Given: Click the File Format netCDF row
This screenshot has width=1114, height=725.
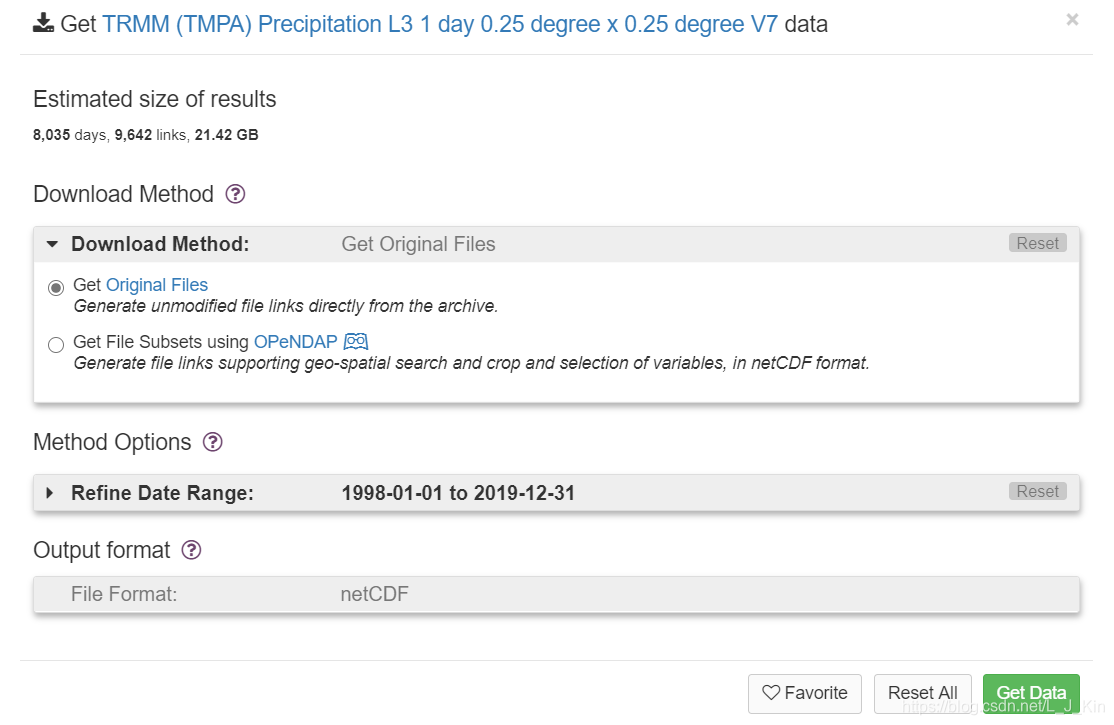Looking at the screenshot, I should (x=555, y=595).
